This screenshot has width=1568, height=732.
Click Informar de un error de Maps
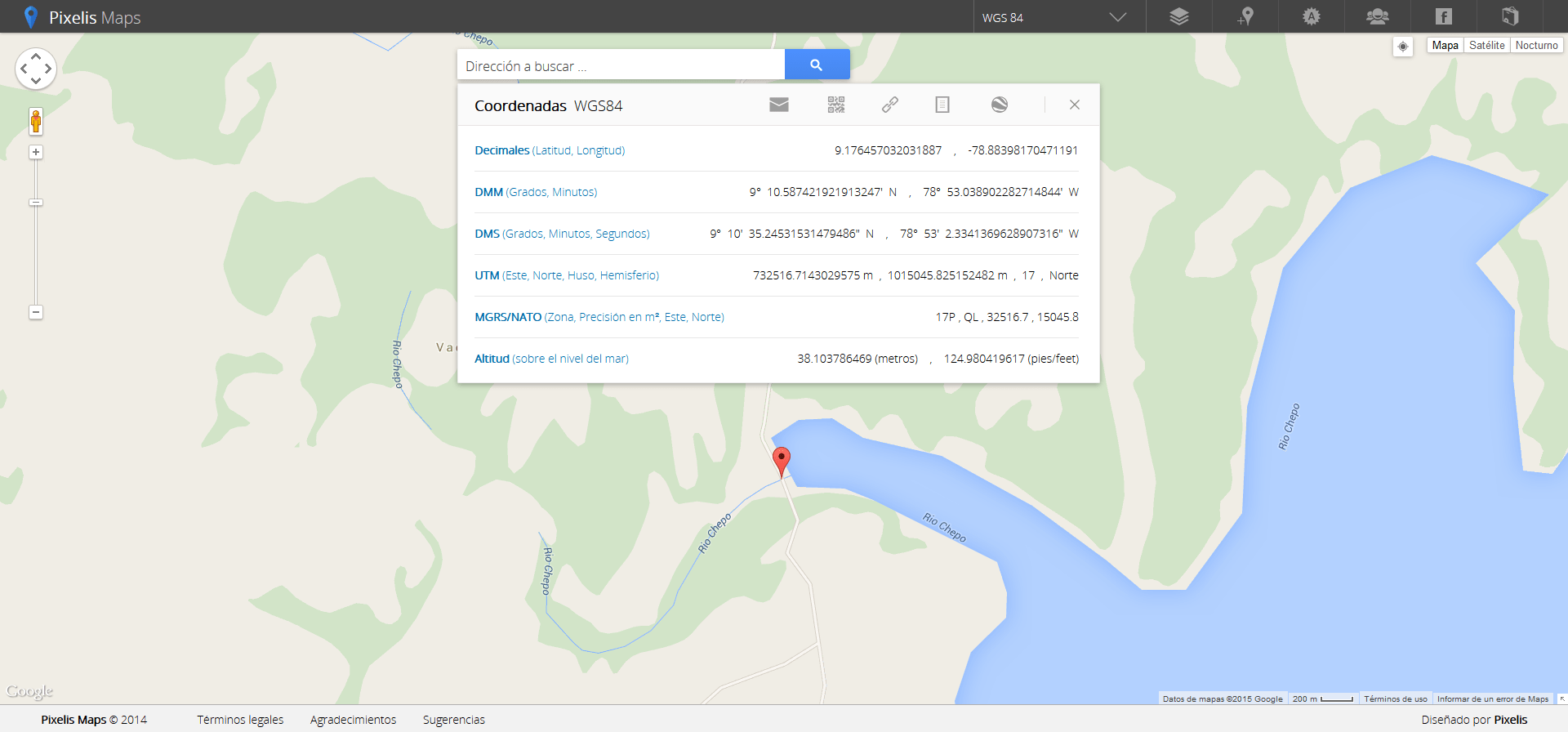pos(1493,699)
